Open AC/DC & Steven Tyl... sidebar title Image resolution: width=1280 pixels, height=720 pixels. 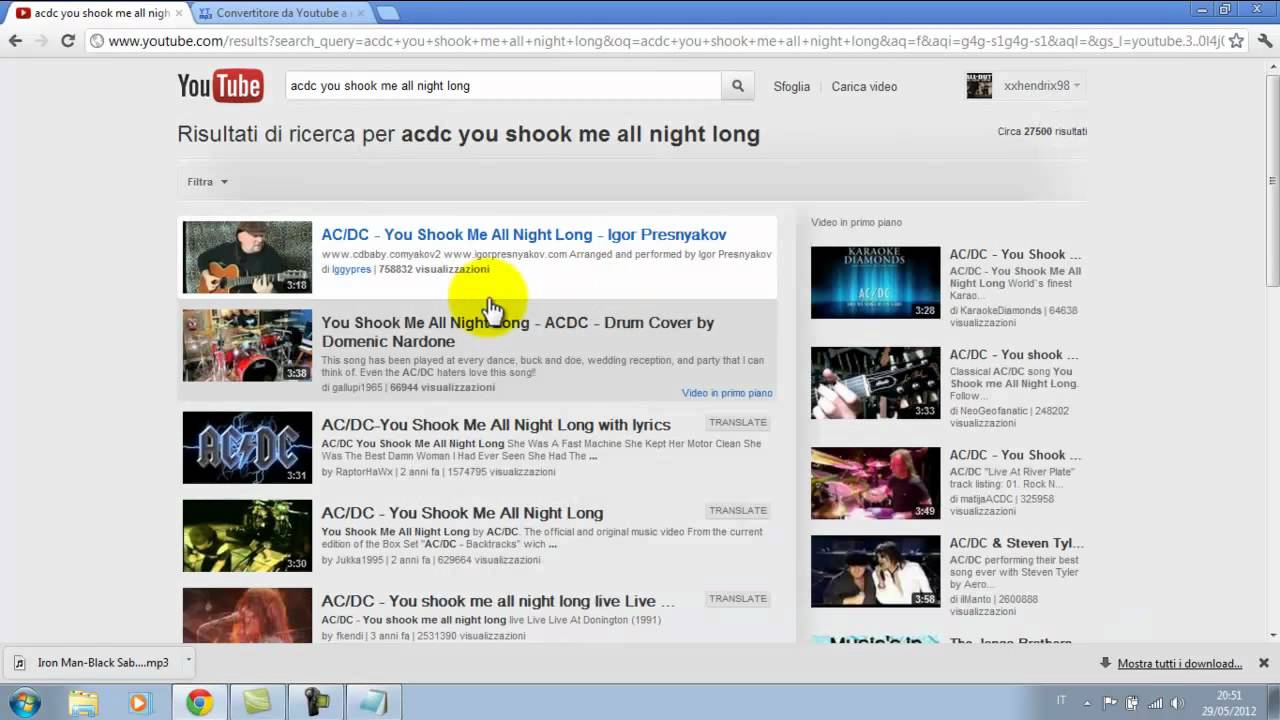click(x=1016, y=543)
